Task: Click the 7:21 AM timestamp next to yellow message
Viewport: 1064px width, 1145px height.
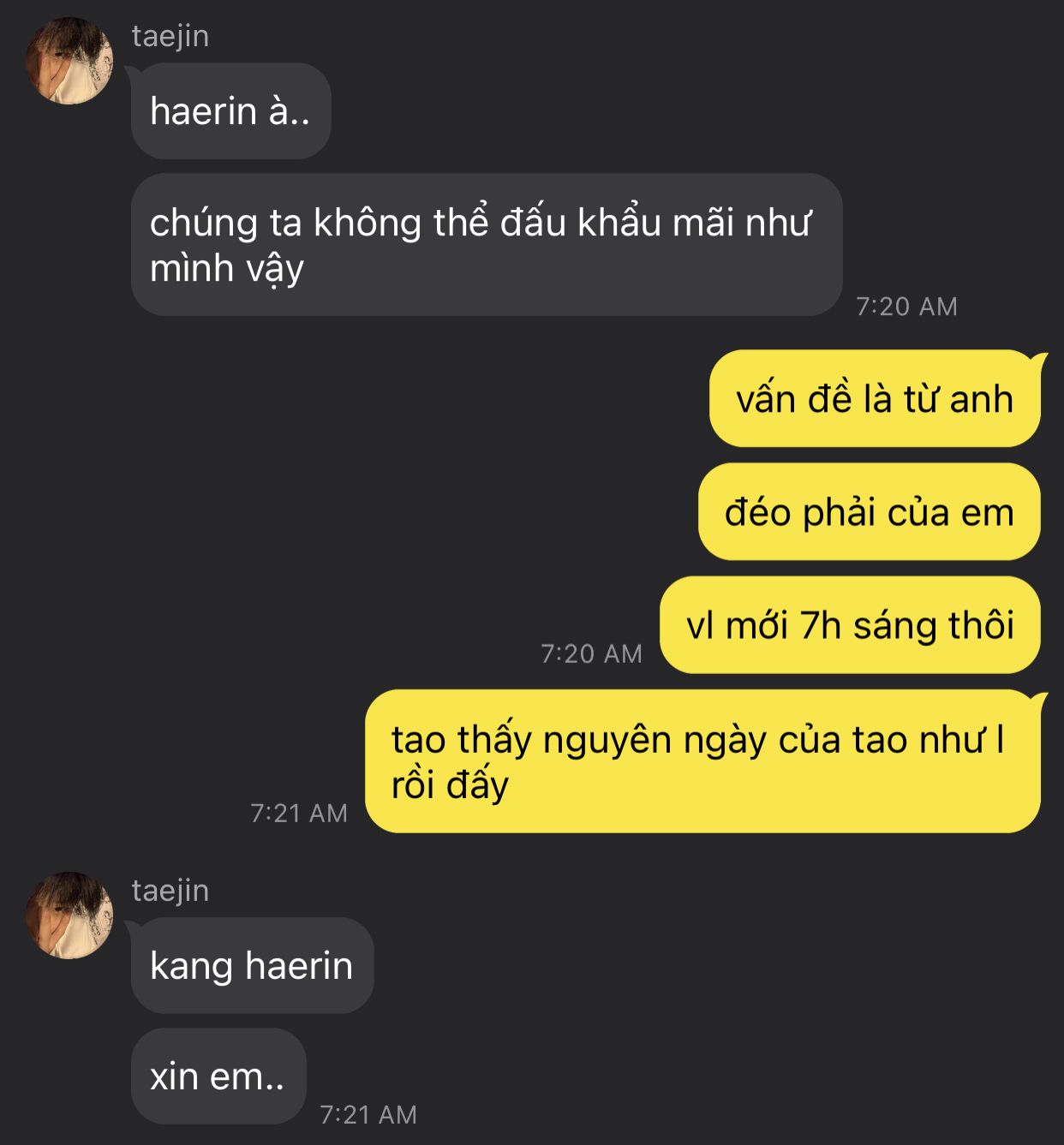Action: pyautogui.click(x=299, y=814)
